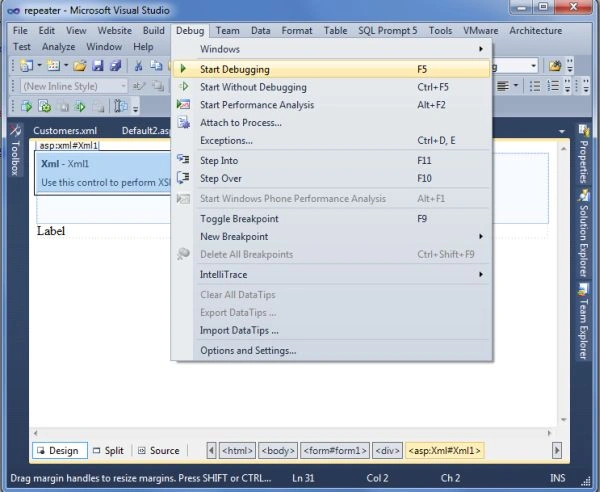Select the <asp:Xml#Xml1> tag navigator button
This screenshot has height=492, width=600.
click(444, 450)
